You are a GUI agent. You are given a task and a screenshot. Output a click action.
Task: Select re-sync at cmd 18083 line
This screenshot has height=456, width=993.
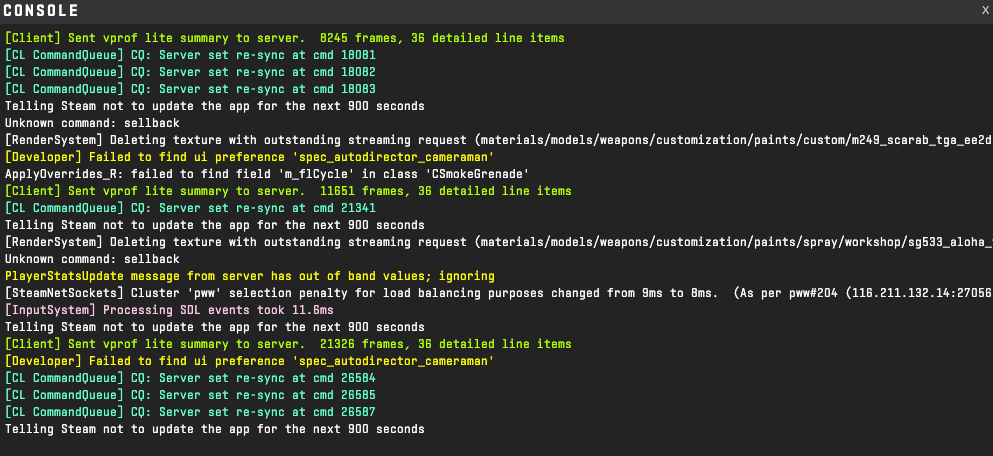click(x=190, y=89)
